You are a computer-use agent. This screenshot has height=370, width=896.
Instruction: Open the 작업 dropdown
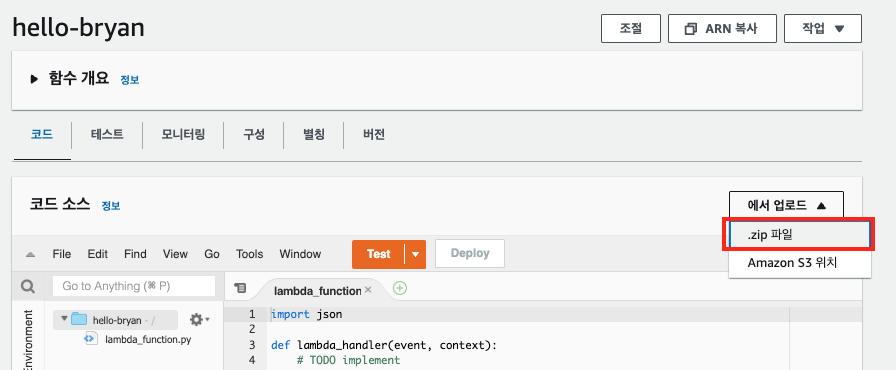823,29
